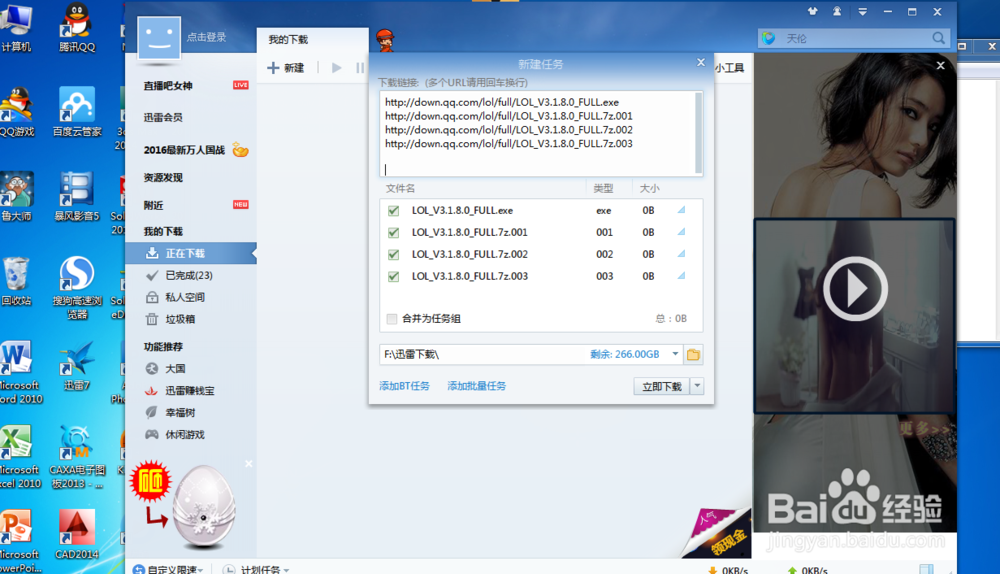Viewport: 1000px width, 574px height.
Task: Close the right-side advertisement panel
Action: tap(940, 65)
